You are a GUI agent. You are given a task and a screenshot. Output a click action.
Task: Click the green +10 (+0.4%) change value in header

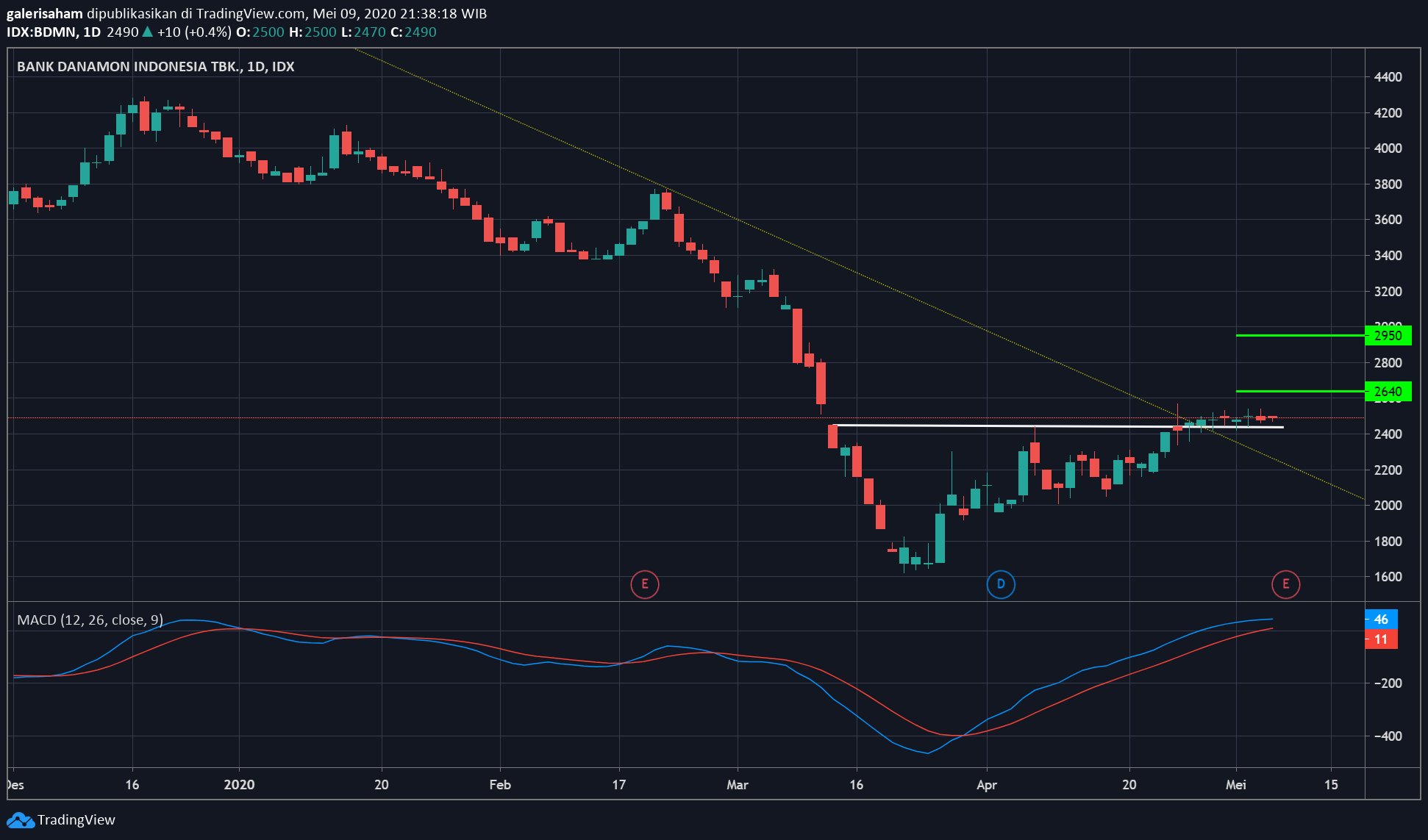pyautogui.click(x=194, y=32)
